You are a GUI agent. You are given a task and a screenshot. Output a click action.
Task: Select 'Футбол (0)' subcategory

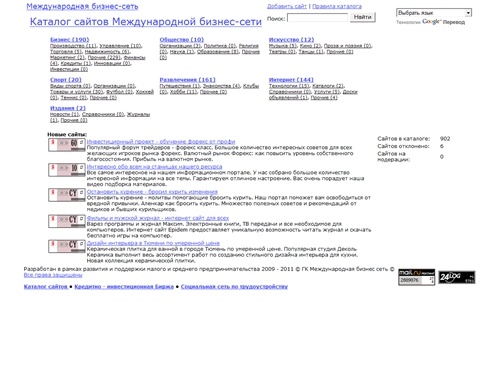119,92
